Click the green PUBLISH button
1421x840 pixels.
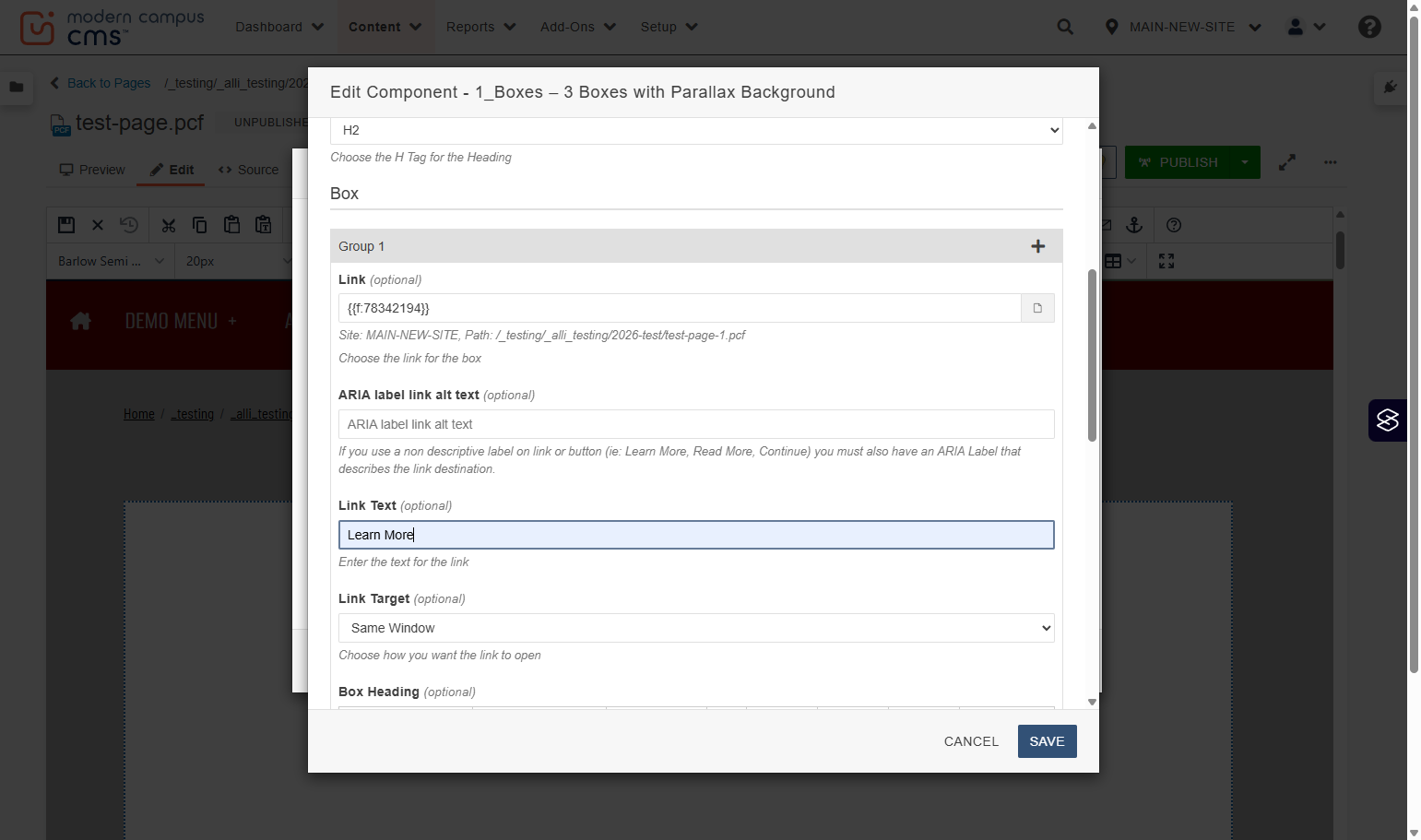[1178, 162]
